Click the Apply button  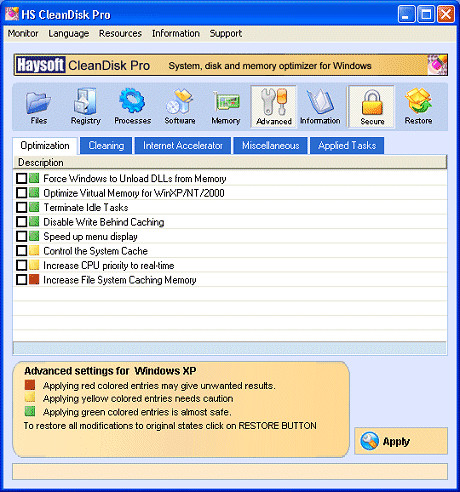(401, 441)
